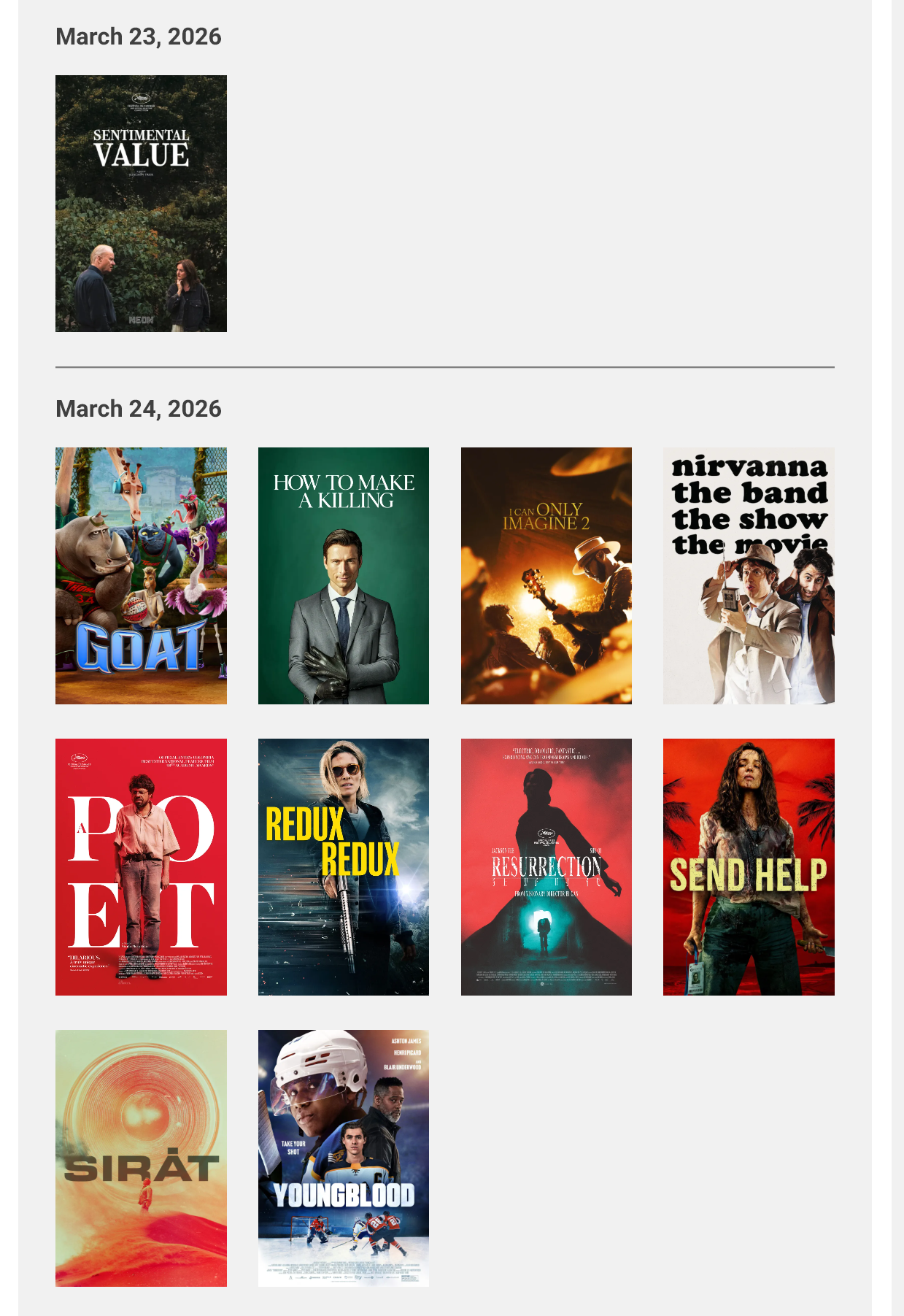Open the GOAT movie poster
The width and height of the screenshot is (904, 1316).
coord(141,576)
